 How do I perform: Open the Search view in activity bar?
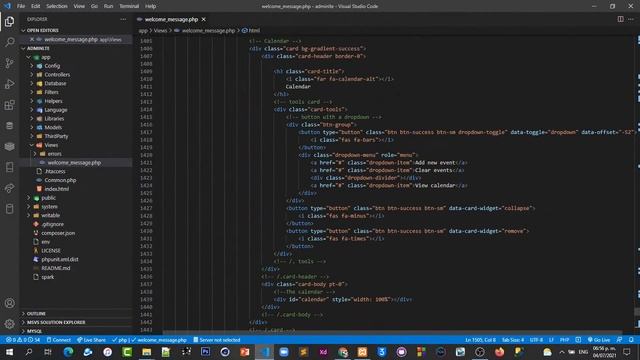click(x=9, y=42)
